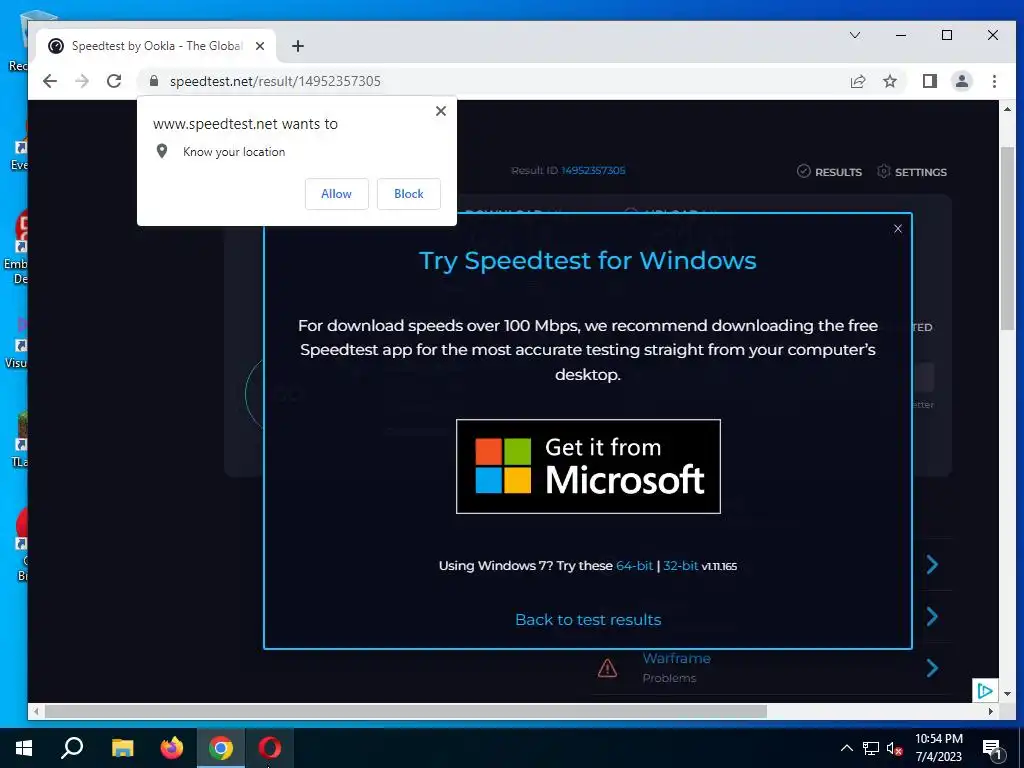Click Get it from Microsoft badge

[x=588, y=466]
